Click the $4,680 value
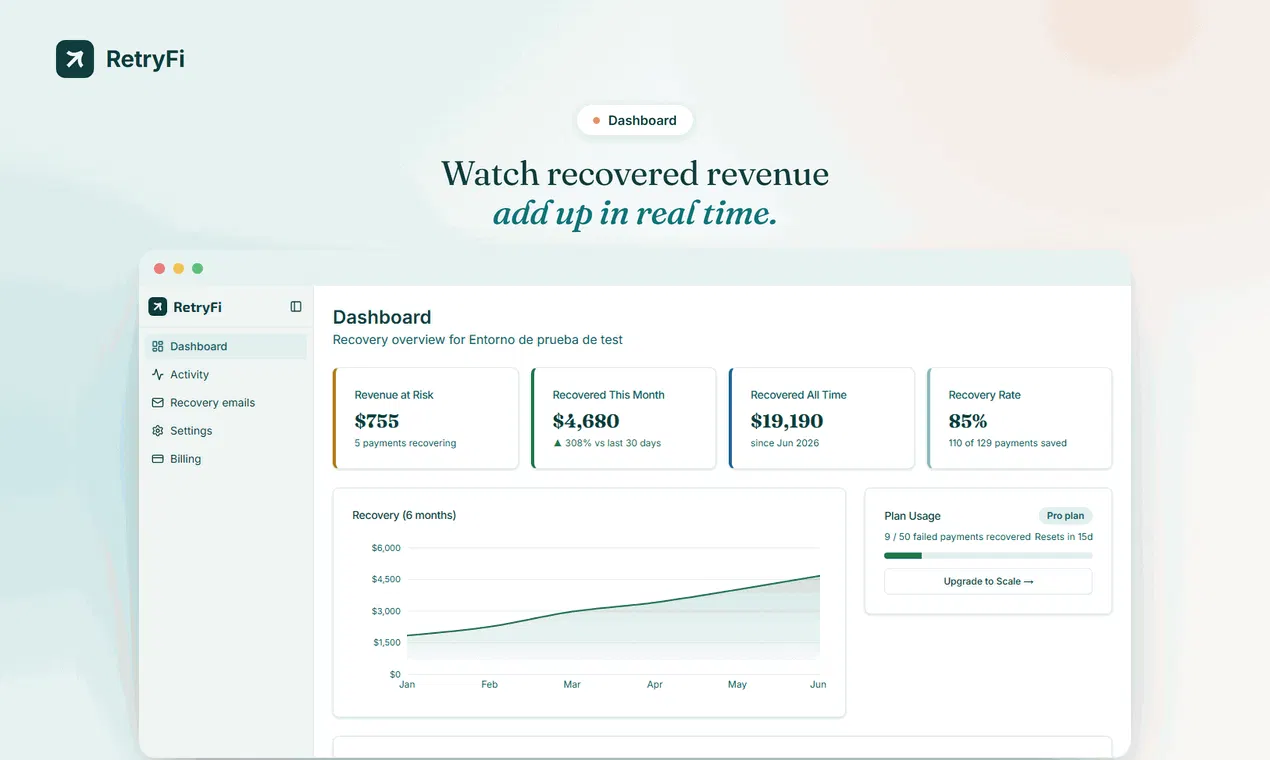The height and width of the screenshot is (760, 1270). tap(586, 421)
